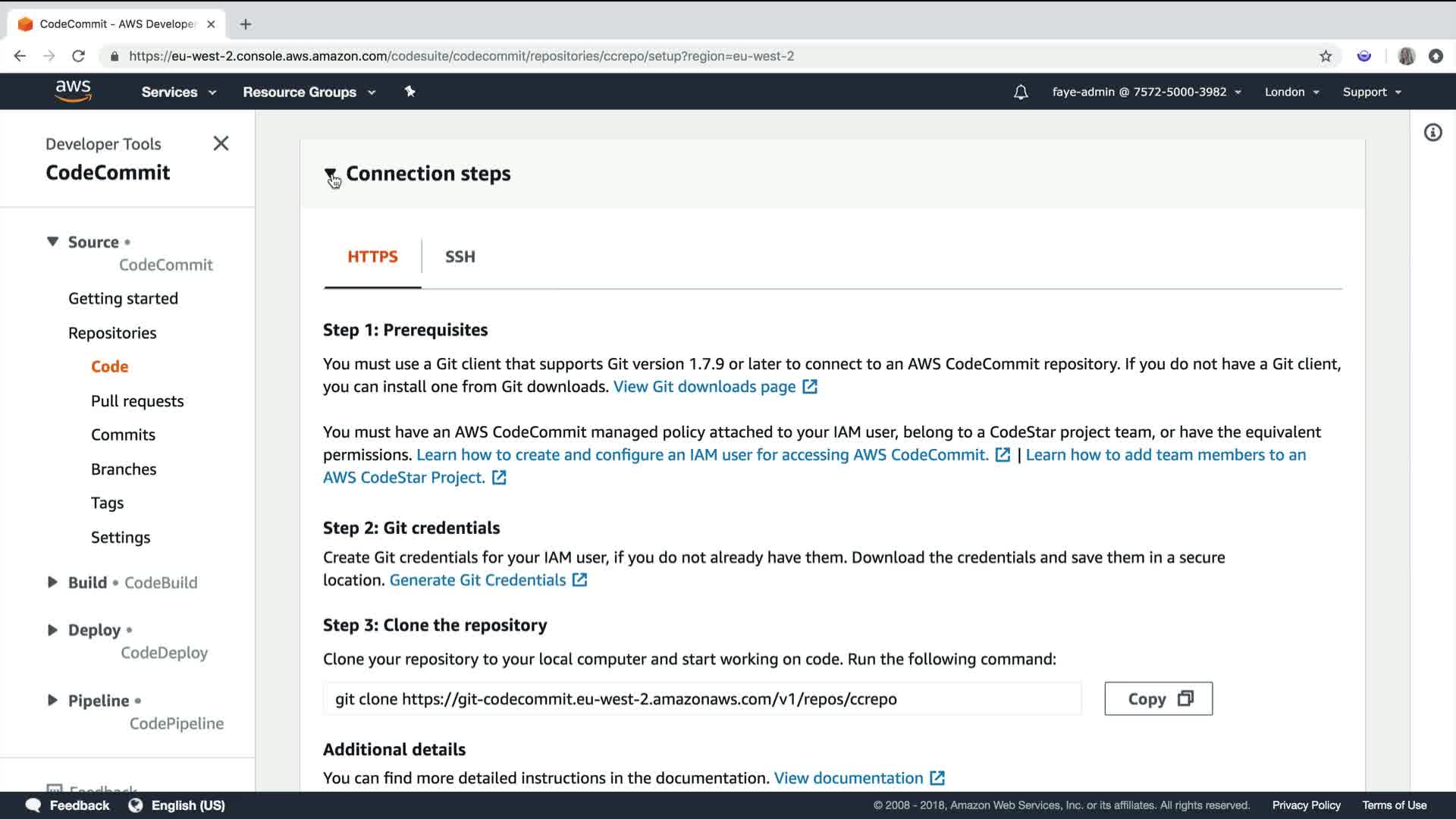1456x819 pixels.
Task: Click the git clone command field
Action: point(701,698)
